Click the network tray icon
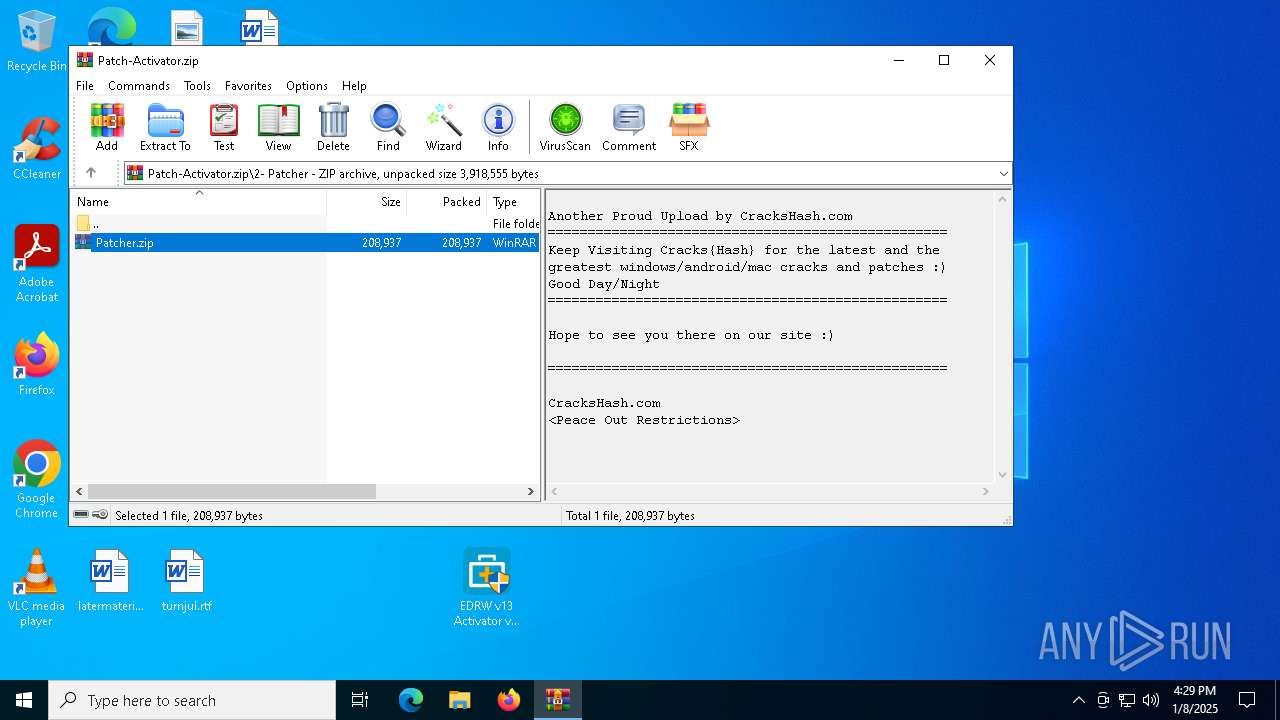Viewport: 1280px width, 720px height. coord(1127,700)
